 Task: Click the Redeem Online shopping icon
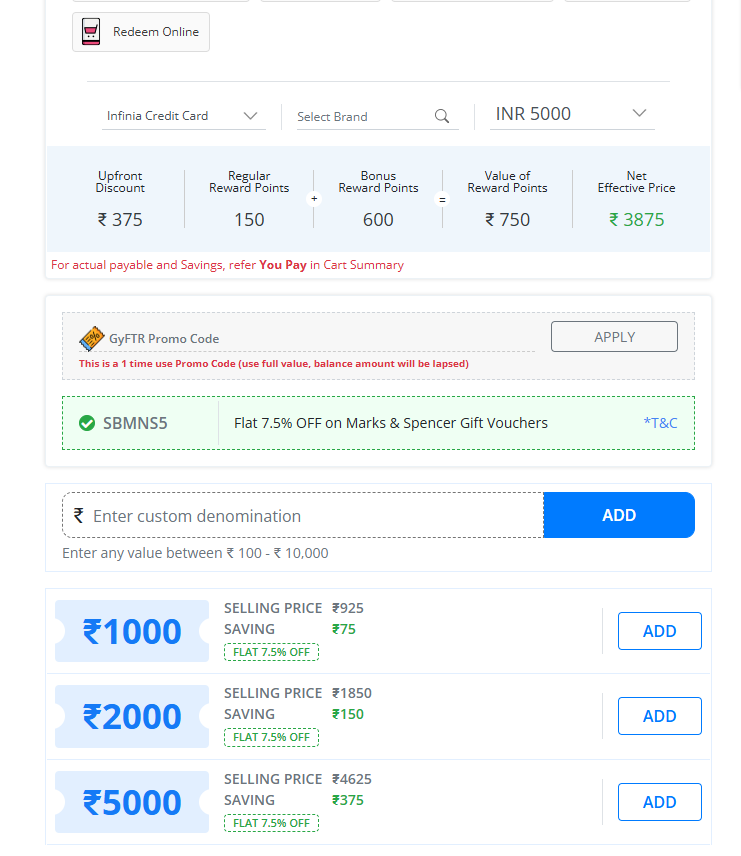click(91, 32)
